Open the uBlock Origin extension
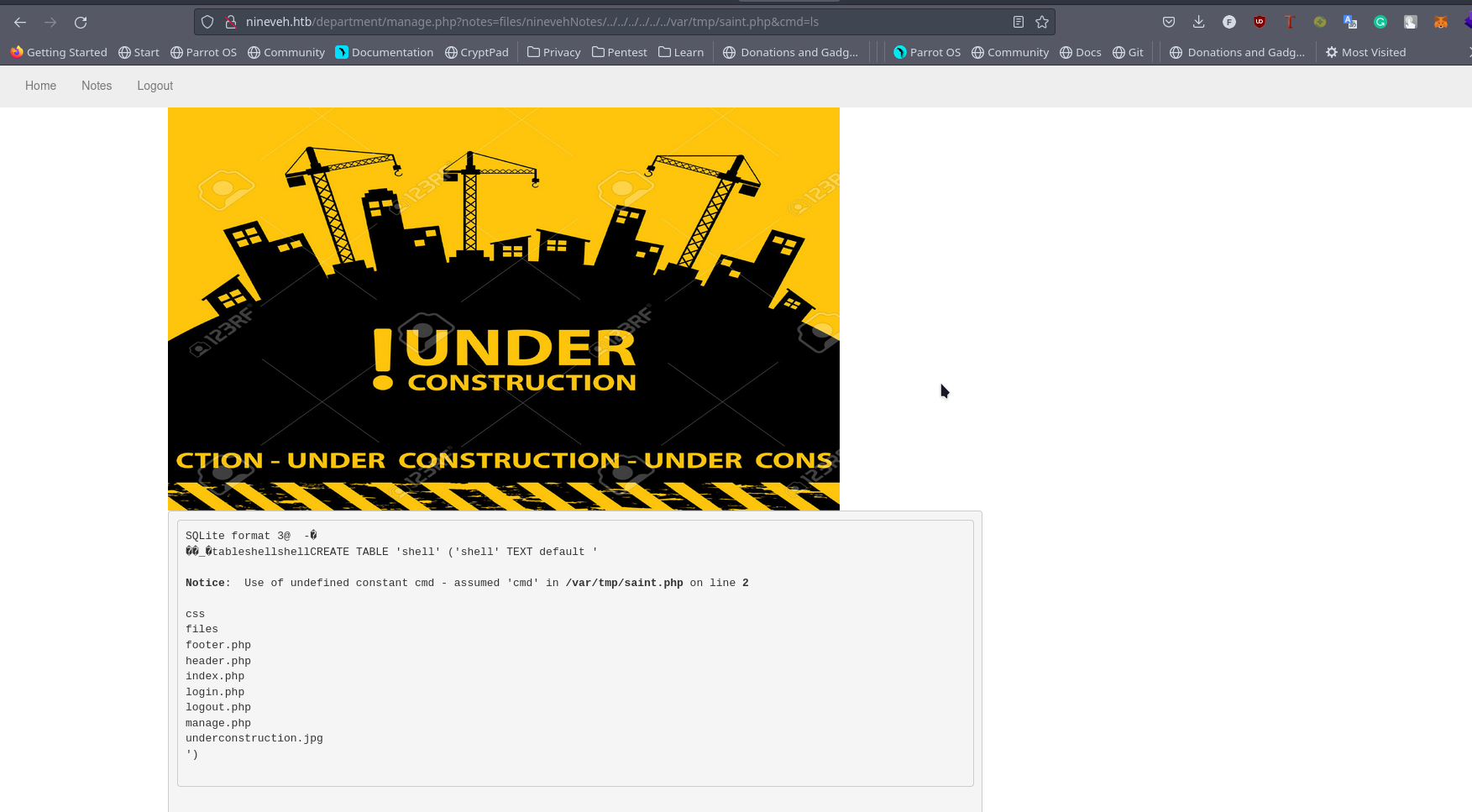The width and height of the screenshot is (1472, 812). [1260, 23]
